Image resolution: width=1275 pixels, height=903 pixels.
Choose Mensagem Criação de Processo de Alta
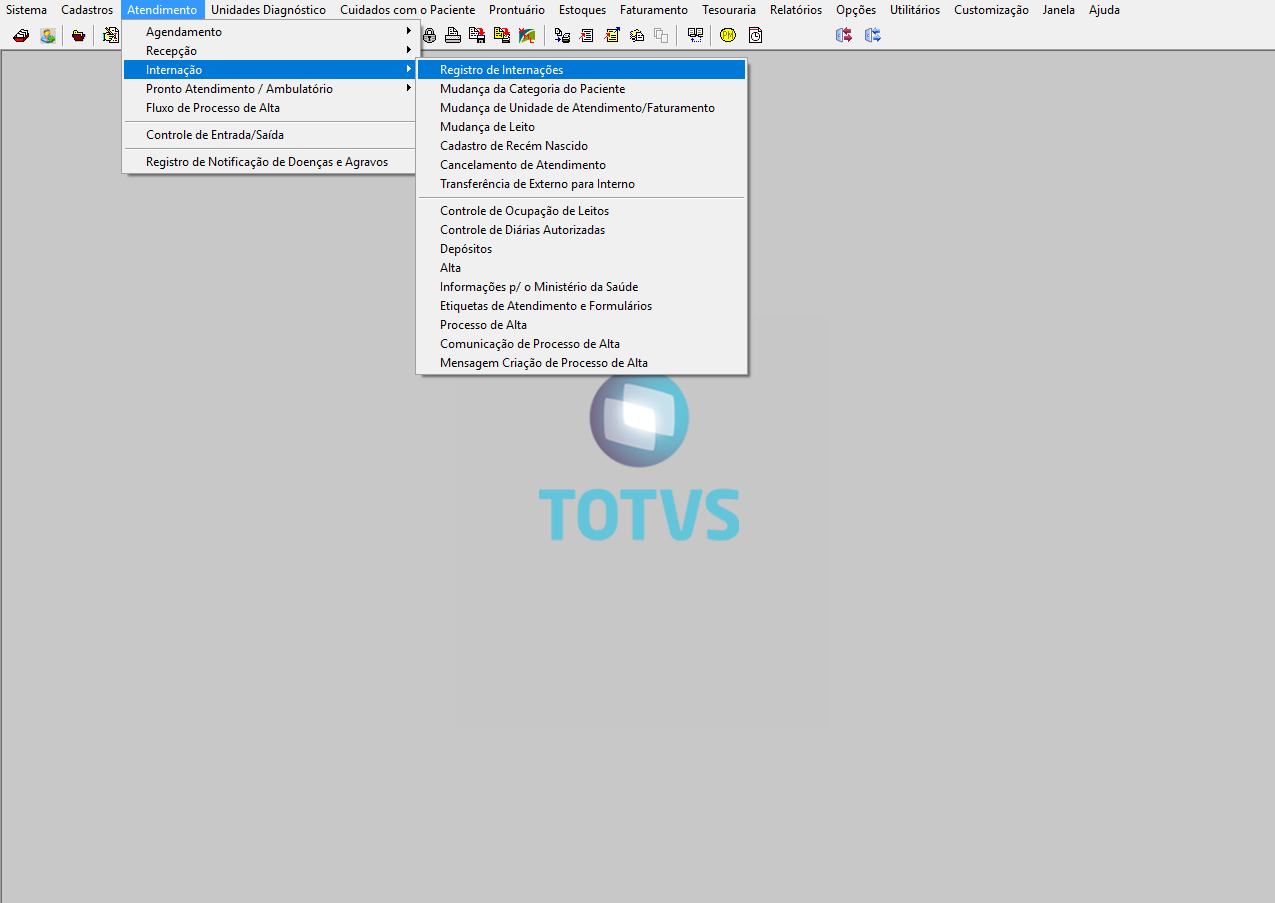tap(581, 363)
